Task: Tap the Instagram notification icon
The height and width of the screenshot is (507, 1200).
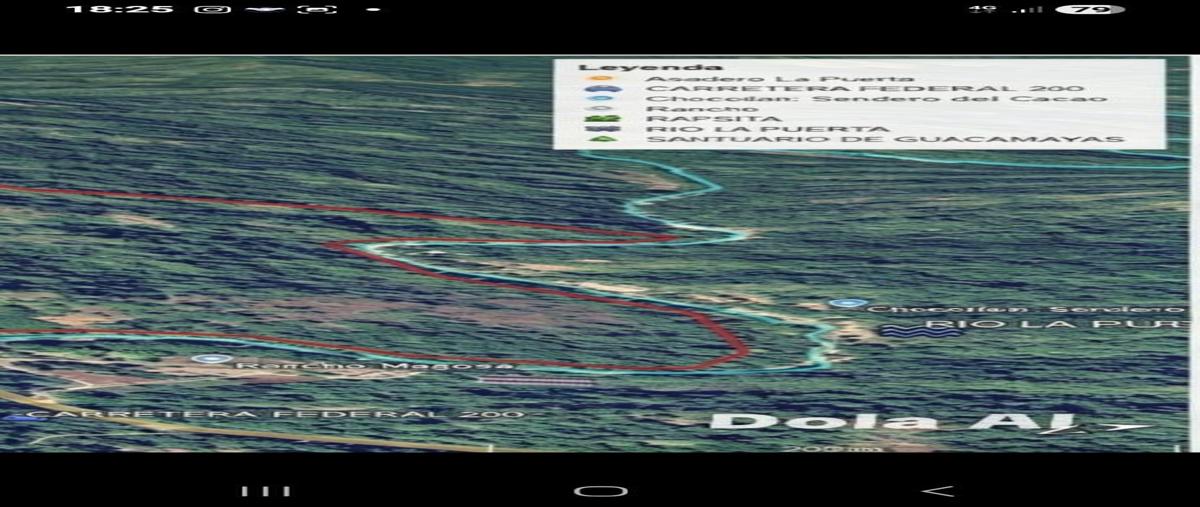Action: point(212,9)
